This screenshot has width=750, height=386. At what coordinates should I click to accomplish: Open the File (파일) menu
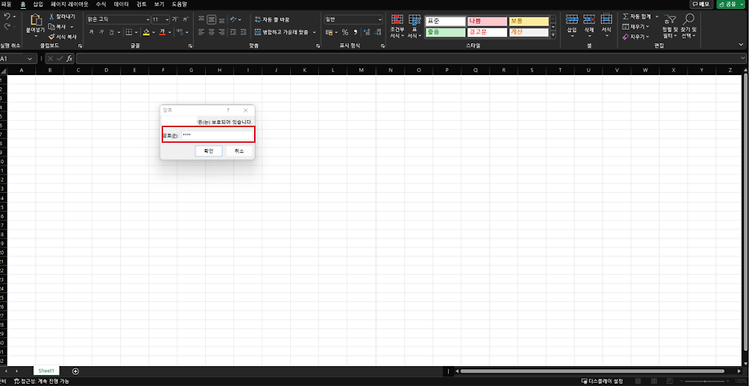6,4
